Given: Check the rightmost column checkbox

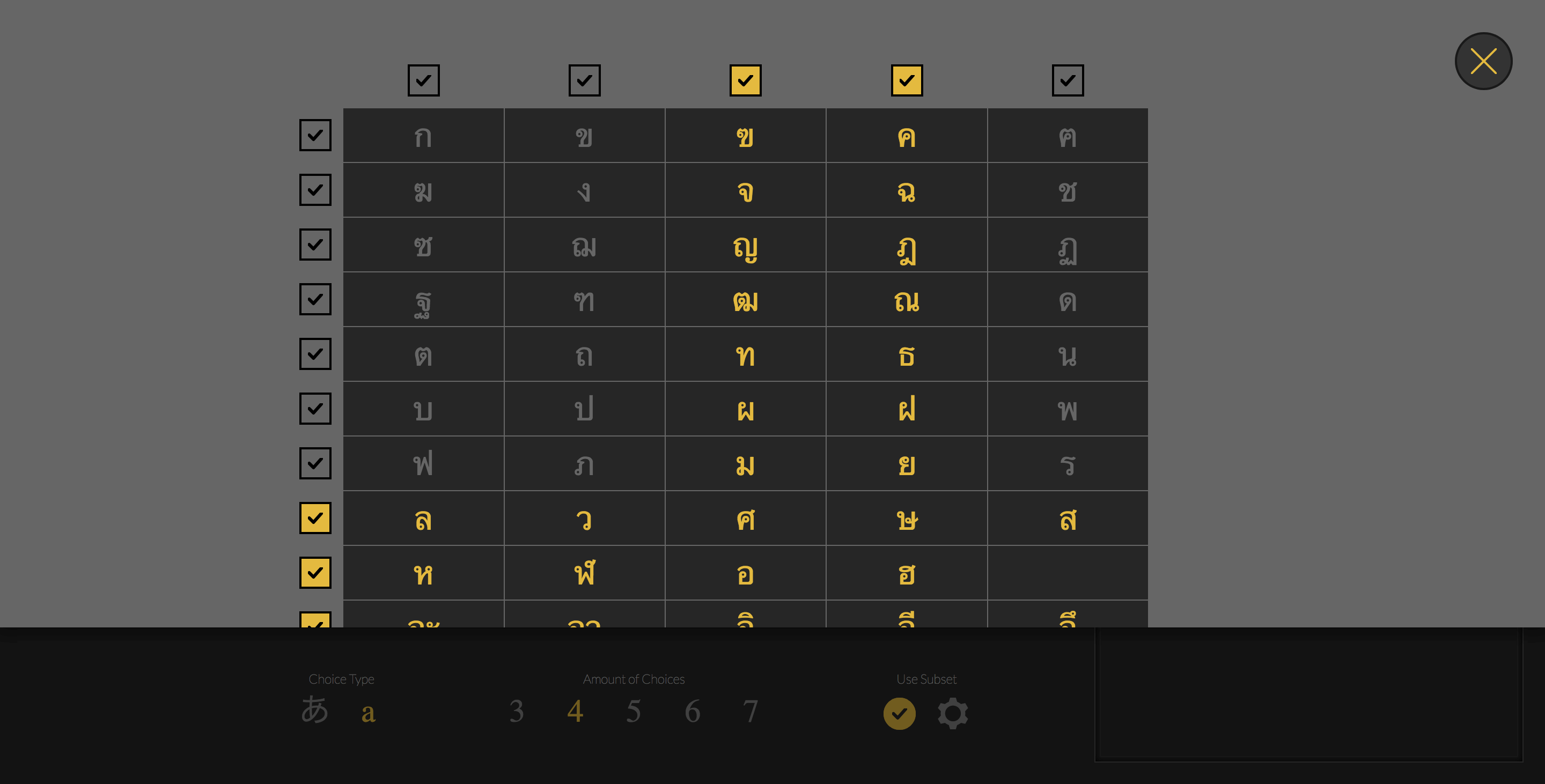Looking at the screenshot, I should (1068, 80).
